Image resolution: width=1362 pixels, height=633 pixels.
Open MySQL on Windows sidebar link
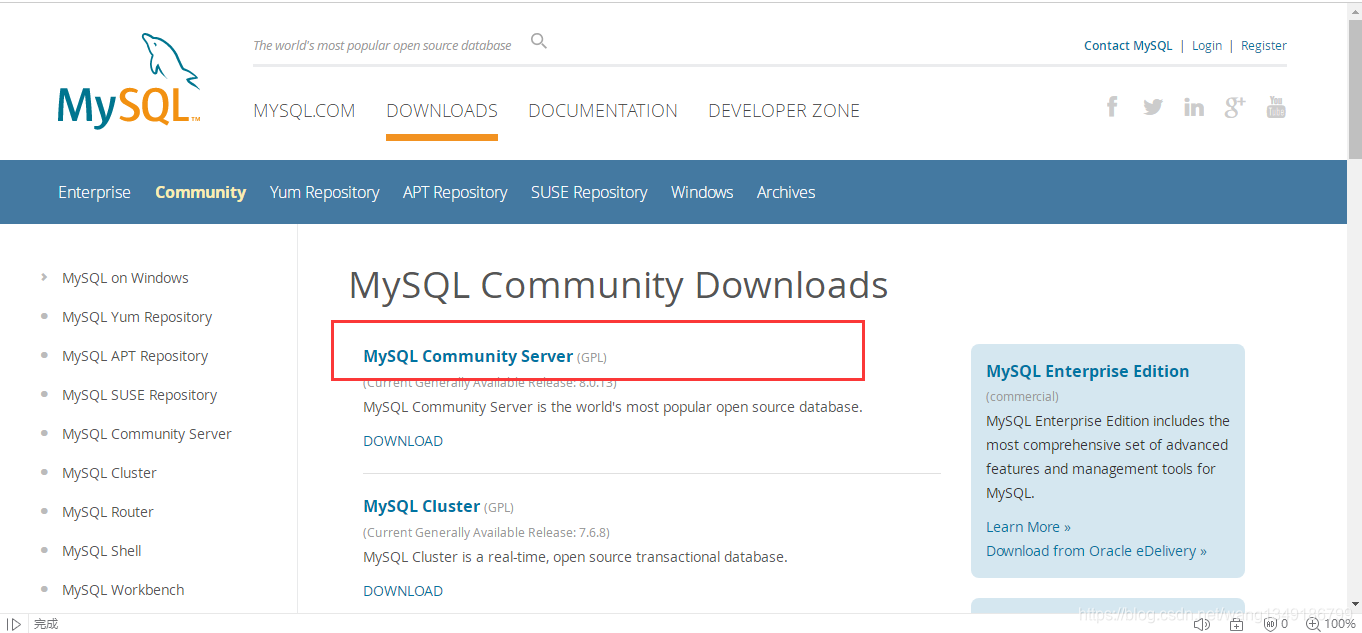(x=125, y=278)
